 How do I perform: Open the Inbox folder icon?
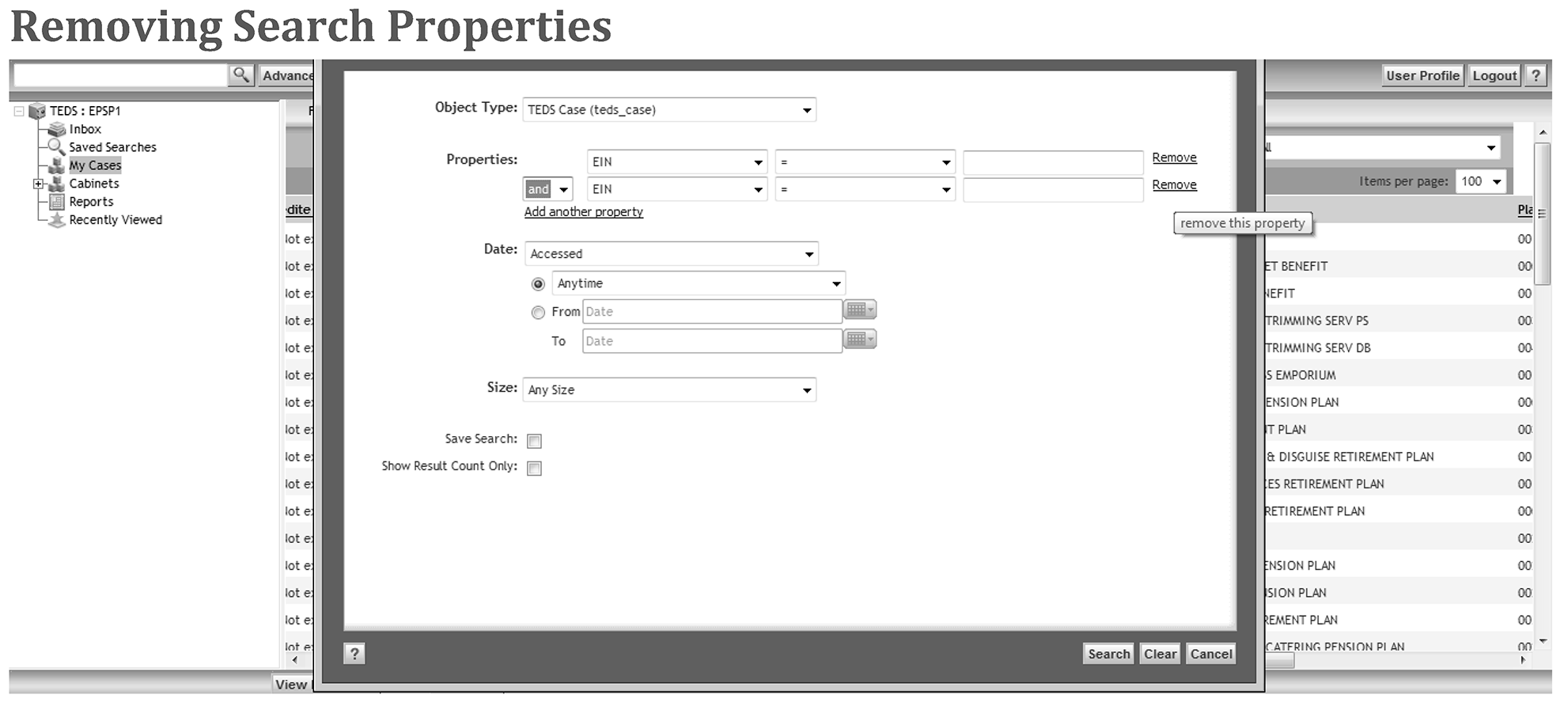(57, 129)
